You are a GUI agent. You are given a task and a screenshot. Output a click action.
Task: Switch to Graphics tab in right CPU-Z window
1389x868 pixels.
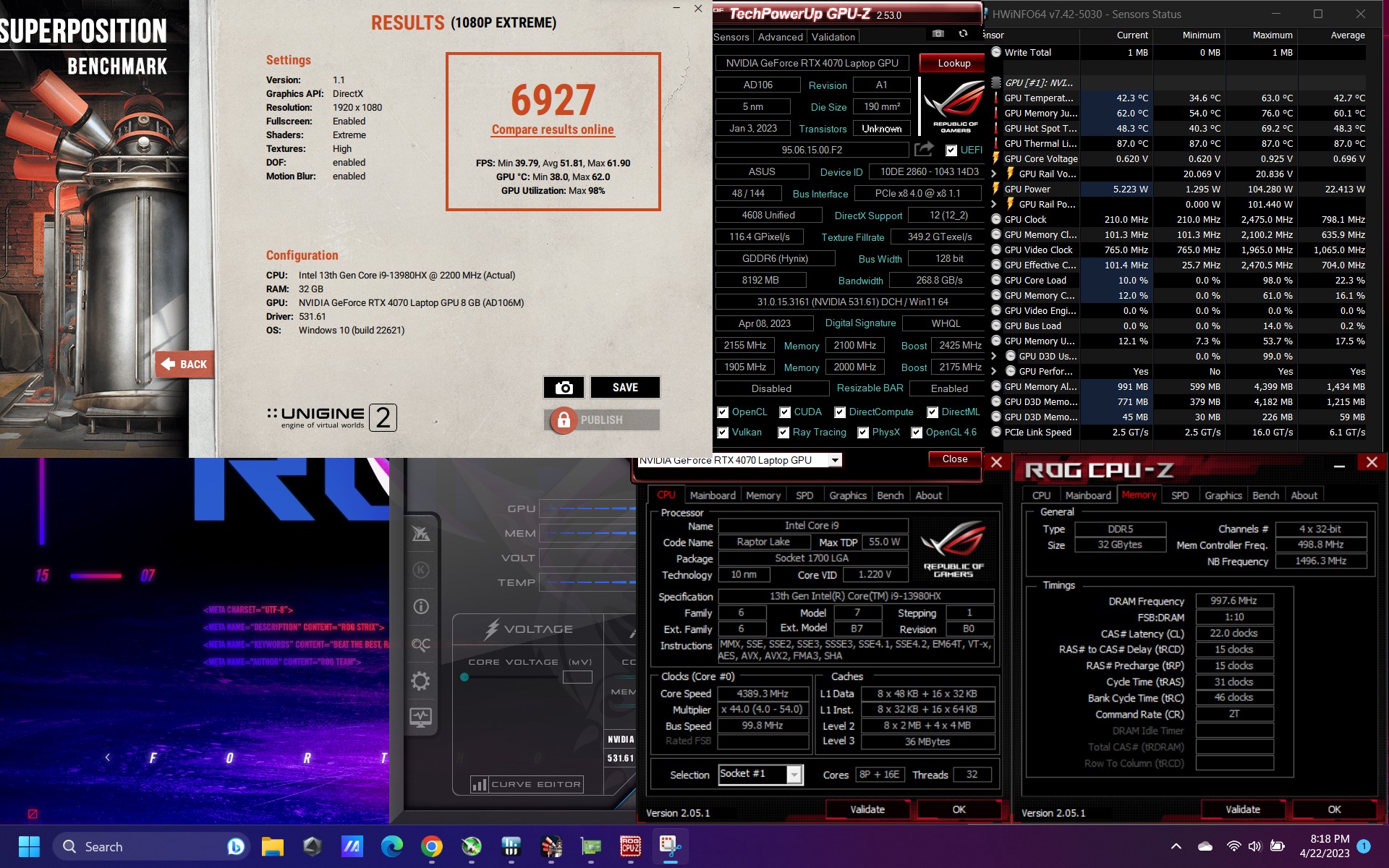(1223, 495)
